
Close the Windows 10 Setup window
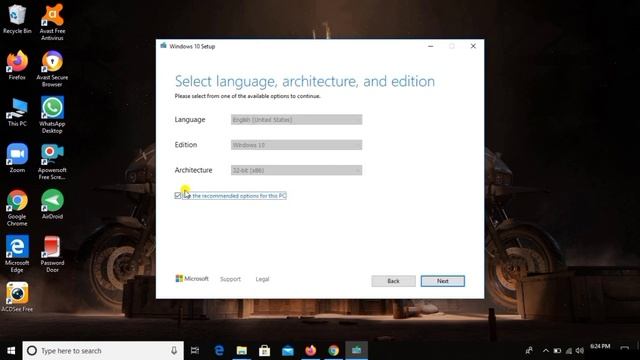(x=473, y=46)
